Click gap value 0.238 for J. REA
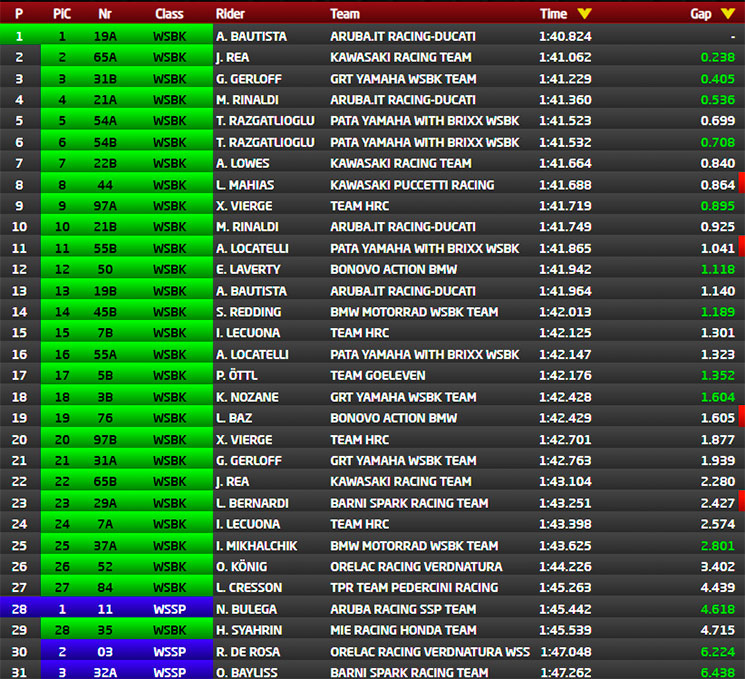The width and height of the screenshot is (745, 679). click(717, 57)
